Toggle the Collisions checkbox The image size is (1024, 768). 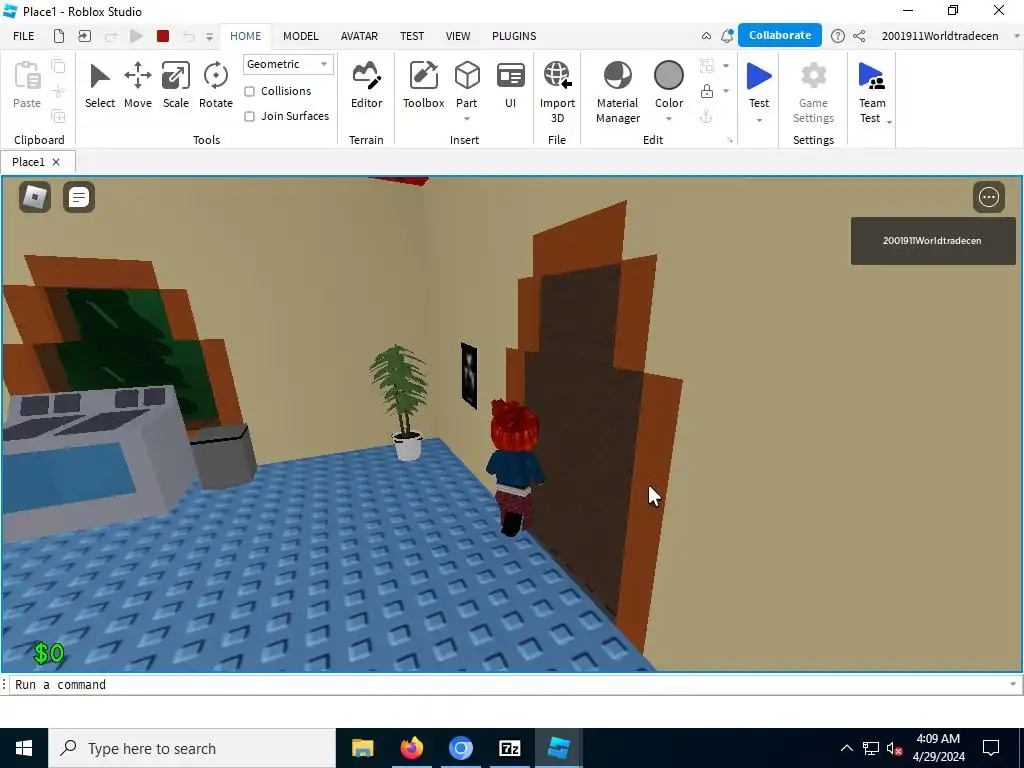(249, 91)
